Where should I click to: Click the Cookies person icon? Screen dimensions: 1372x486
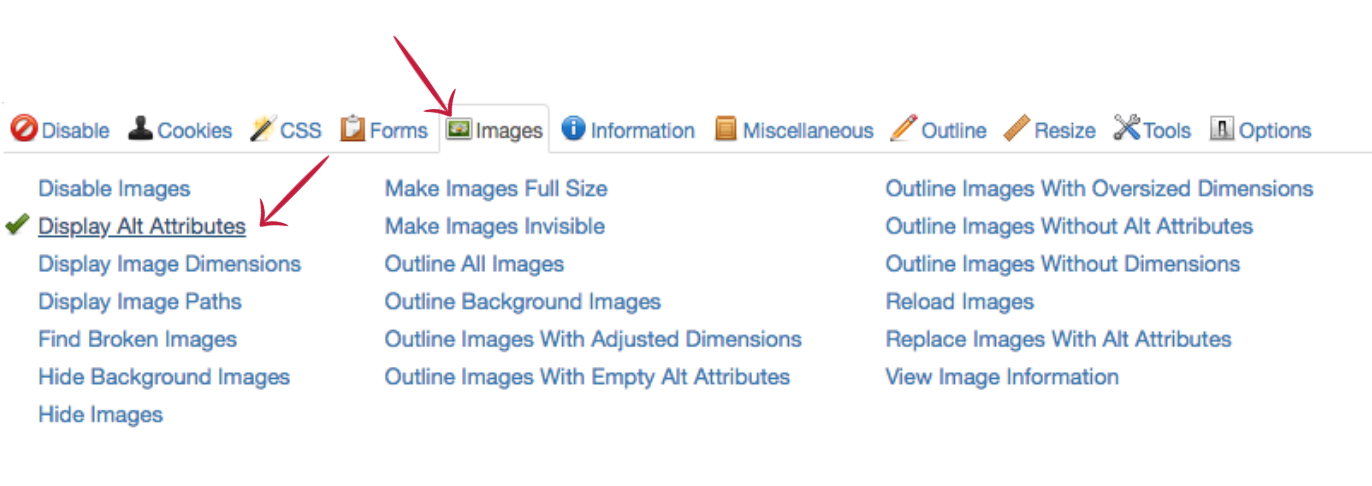pyautogui.click(x=140, y=129)
